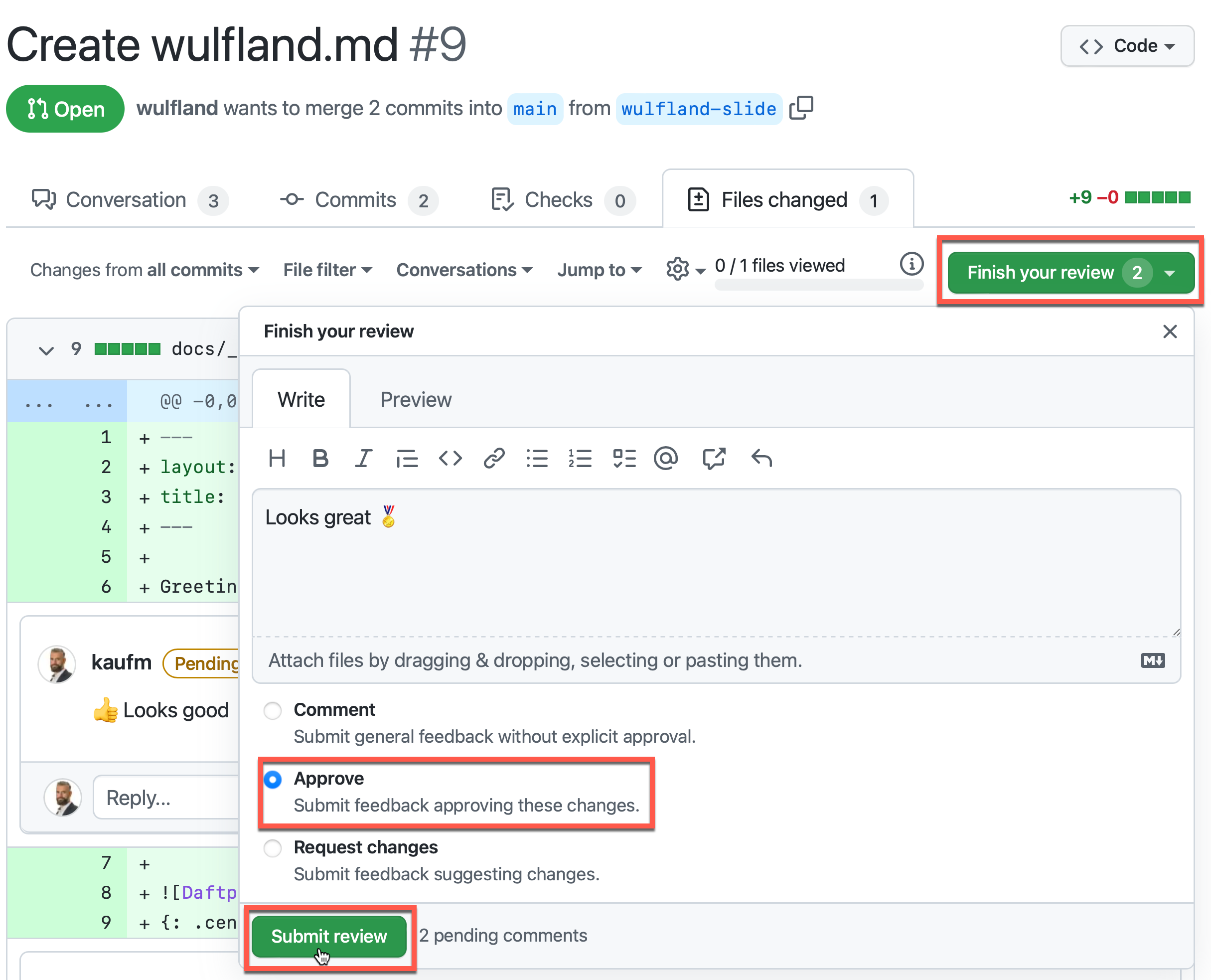This screenshot has height=980, width=1211.
Task: Click the Submit review button
Action: tap(329, 936)
